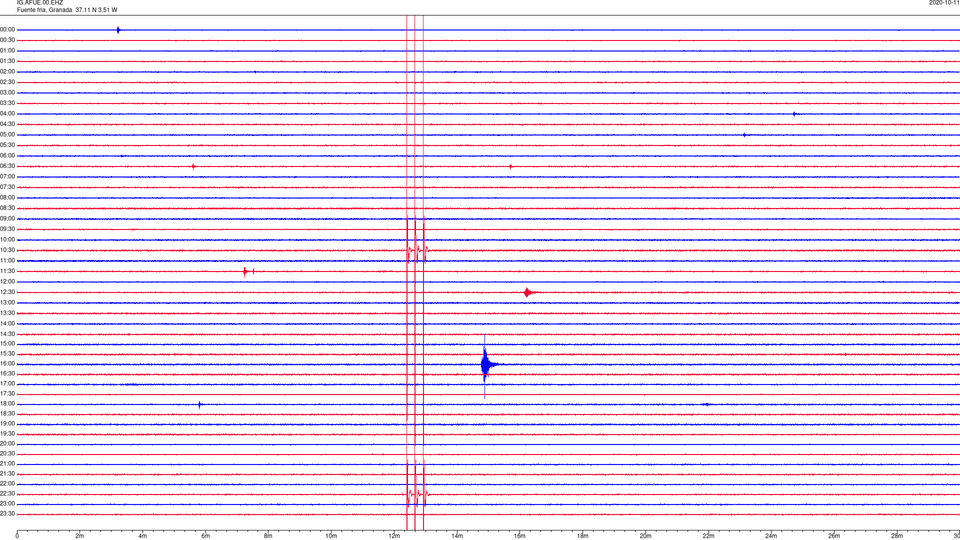The image size is (960, 540).
Task: Click the 18:00 trace time label
Action: (8, 404)
